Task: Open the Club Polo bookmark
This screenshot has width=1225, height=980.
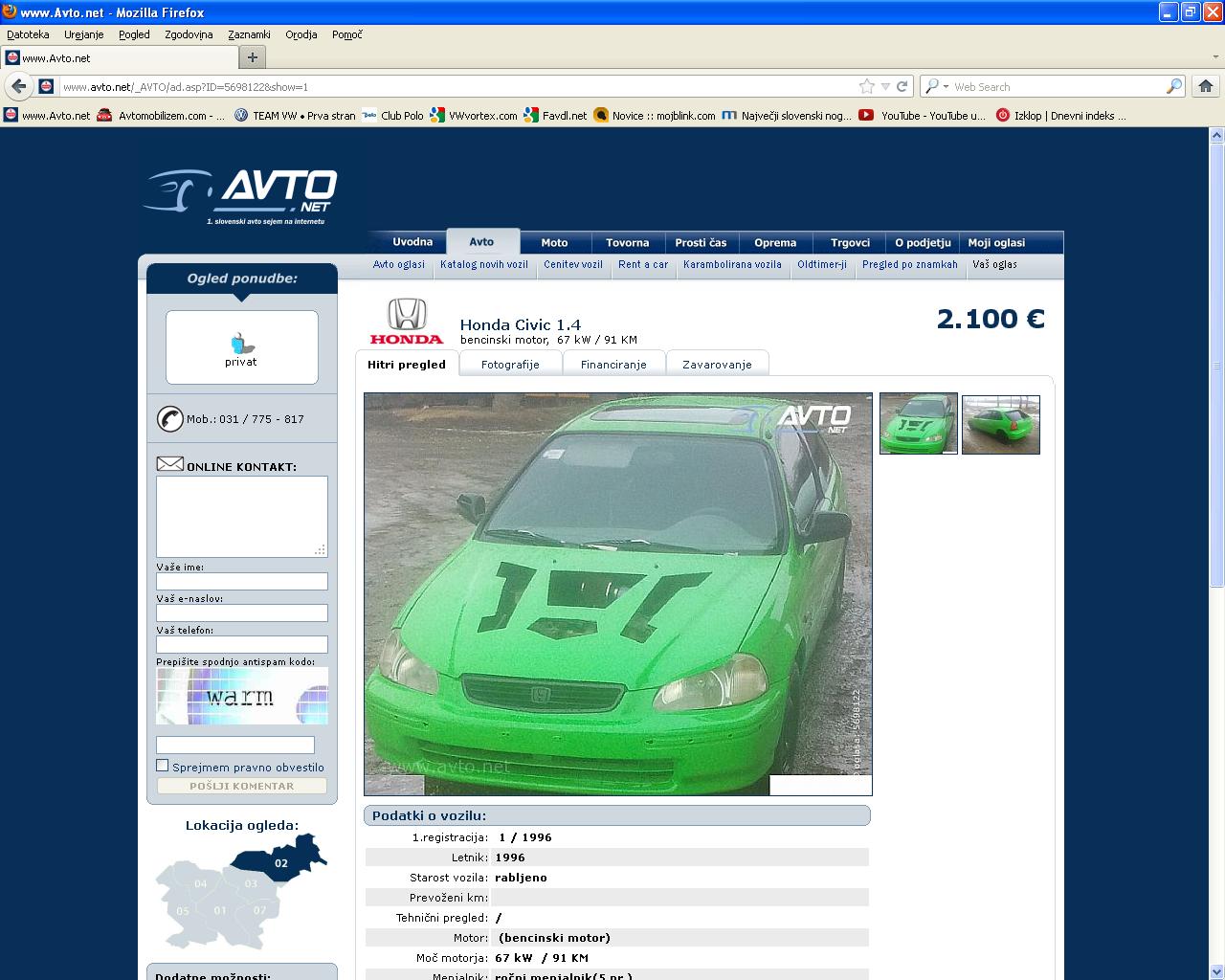Action: coord(392,115)
